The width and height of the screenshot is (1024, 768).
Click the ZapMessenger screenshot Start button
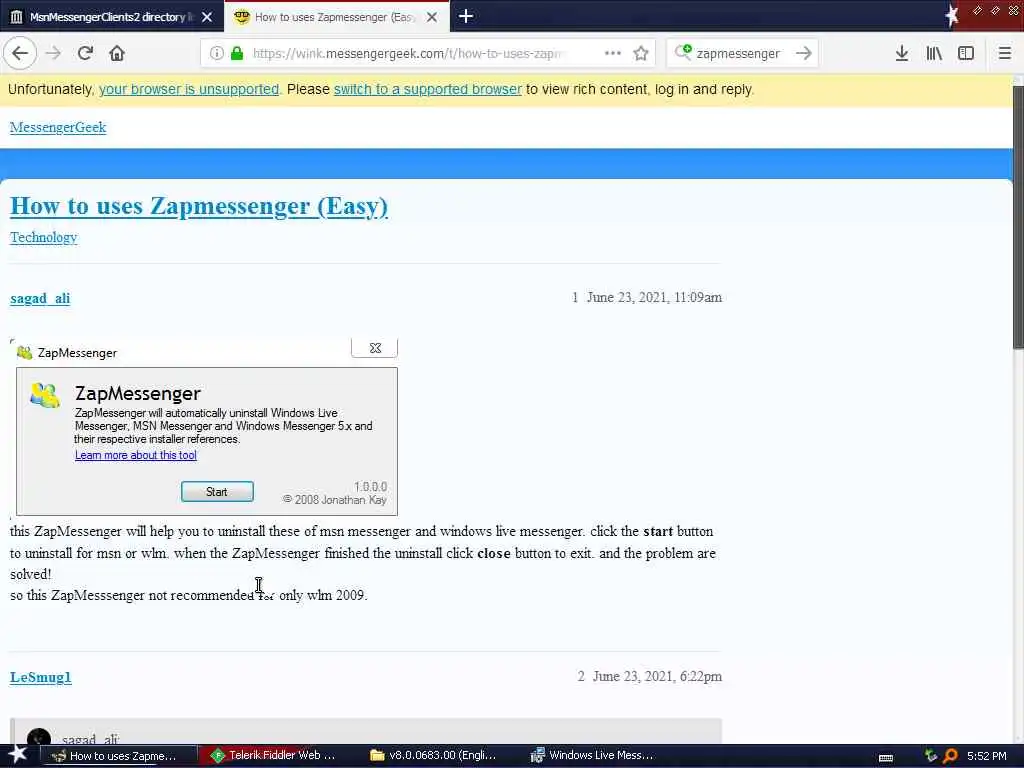click(x=217, y=492)
